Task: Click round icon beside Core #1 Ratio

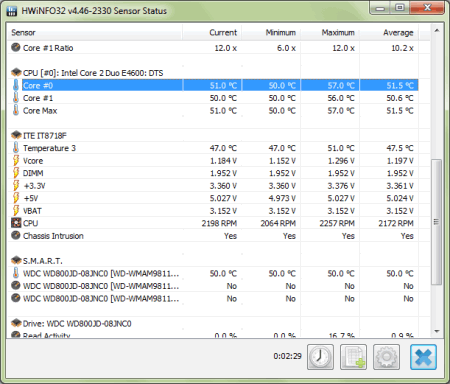Action: 16,47
